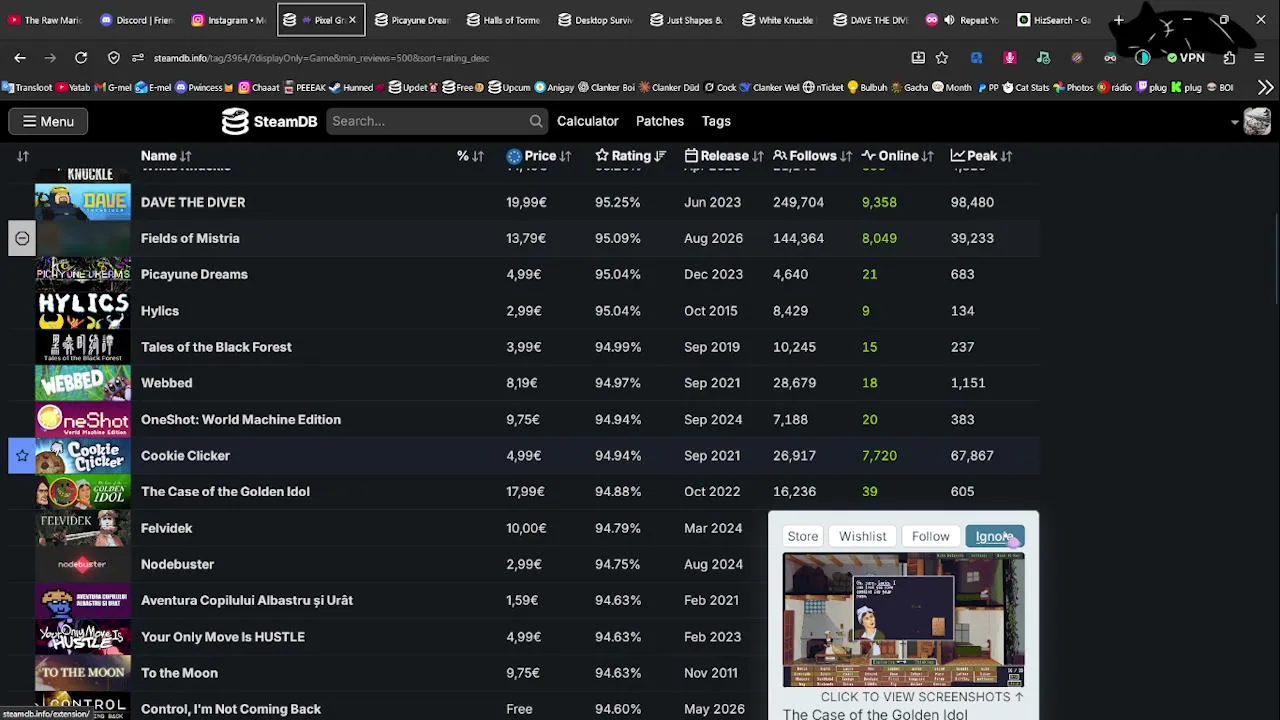Click the search magnifier icon in SteamDB

click(x=536, y=121)
